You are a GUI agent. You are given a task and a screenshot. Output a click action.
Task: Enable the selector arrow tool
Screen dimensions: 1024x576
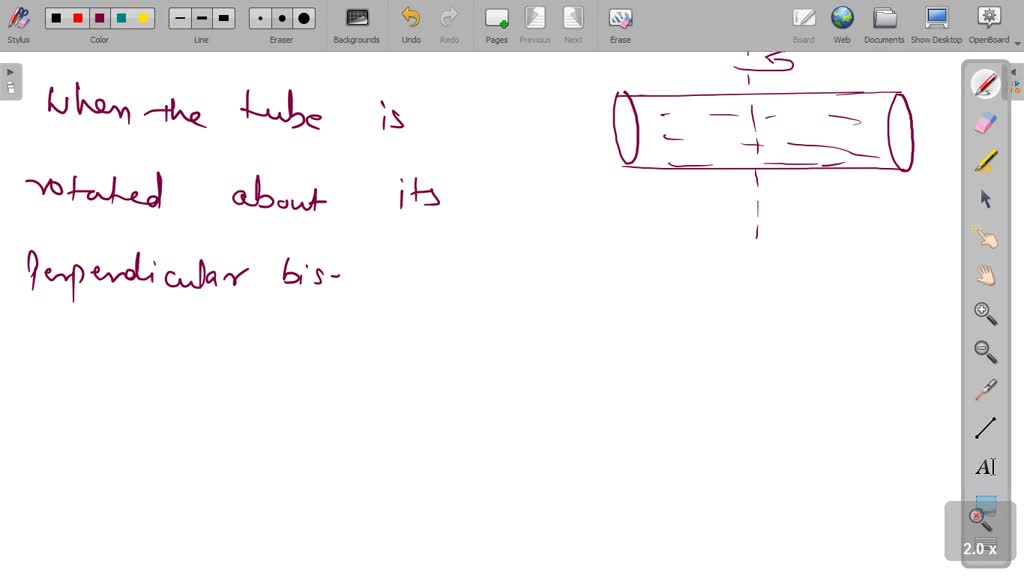coord(985,198)
